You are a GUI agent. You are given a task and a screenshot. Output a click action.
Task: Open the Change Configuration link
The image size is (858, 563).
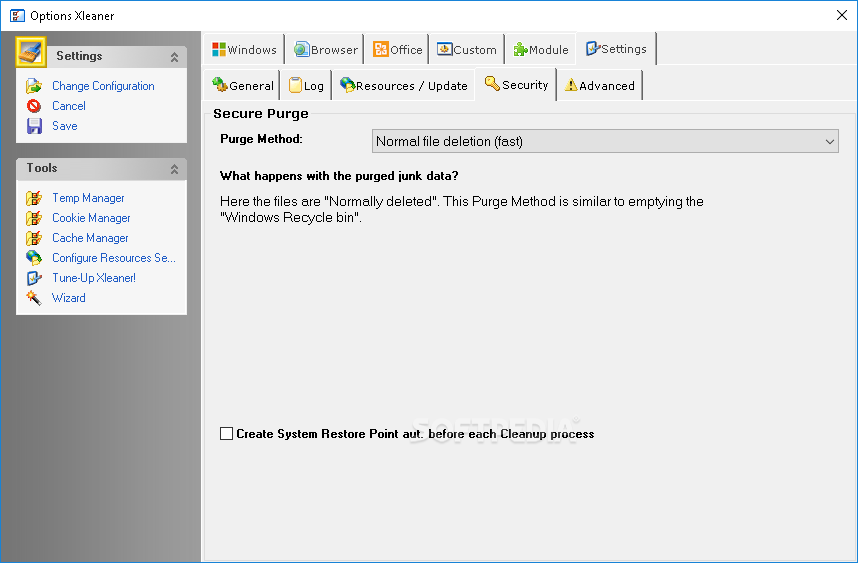coord(103,86)
